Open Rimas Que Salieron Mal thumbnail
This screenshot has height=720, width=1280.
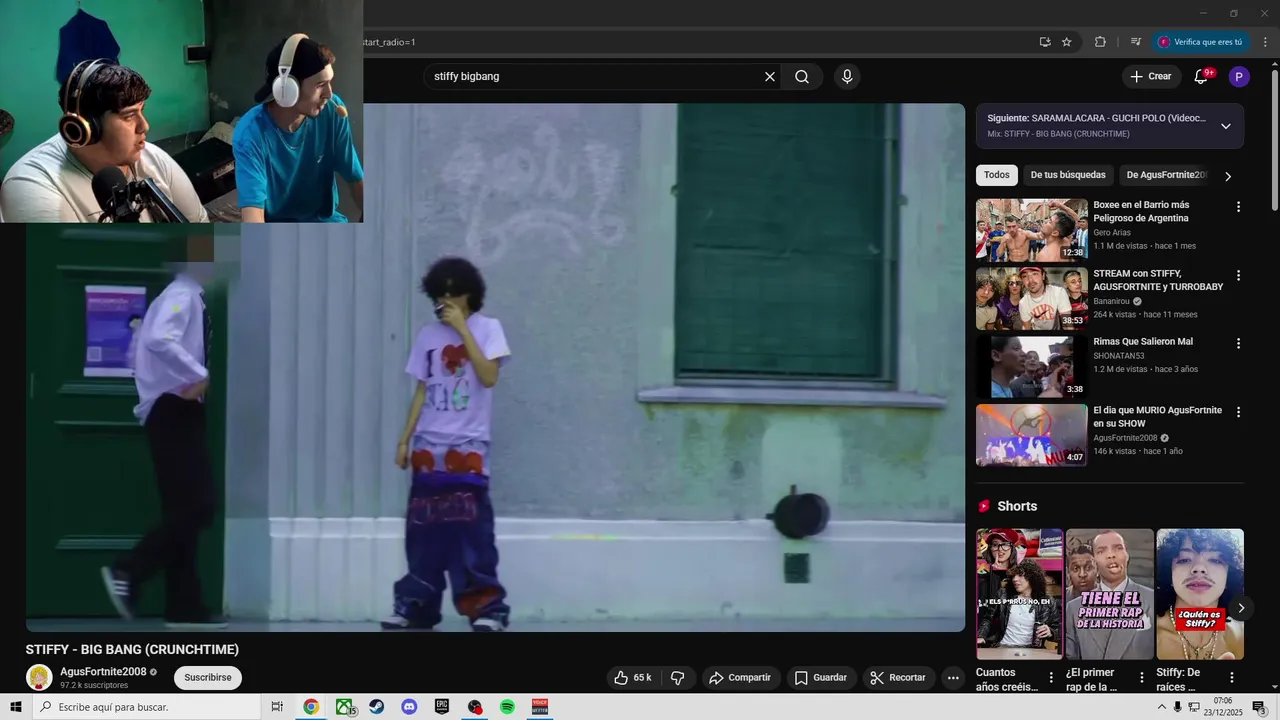click(1031, 366)
